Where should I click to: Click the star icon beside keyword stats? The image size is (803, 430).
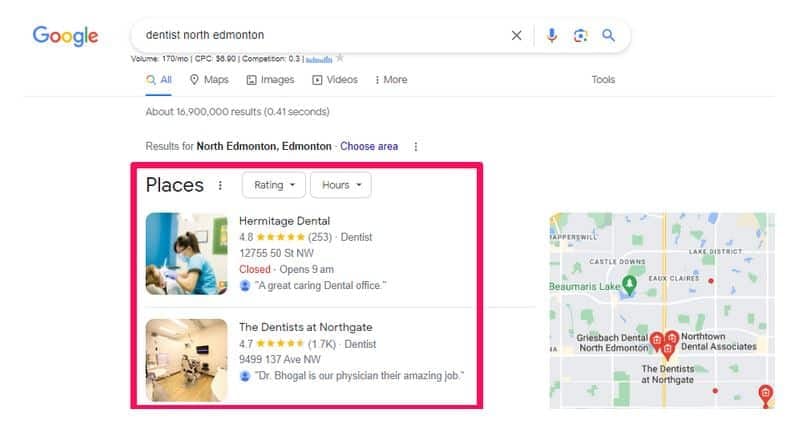340,58
